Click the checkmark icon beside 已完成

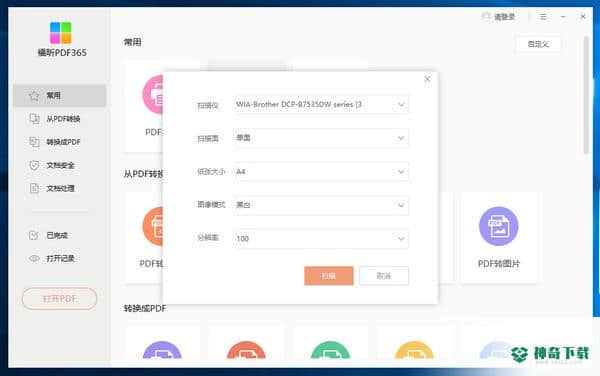point(34,235)
